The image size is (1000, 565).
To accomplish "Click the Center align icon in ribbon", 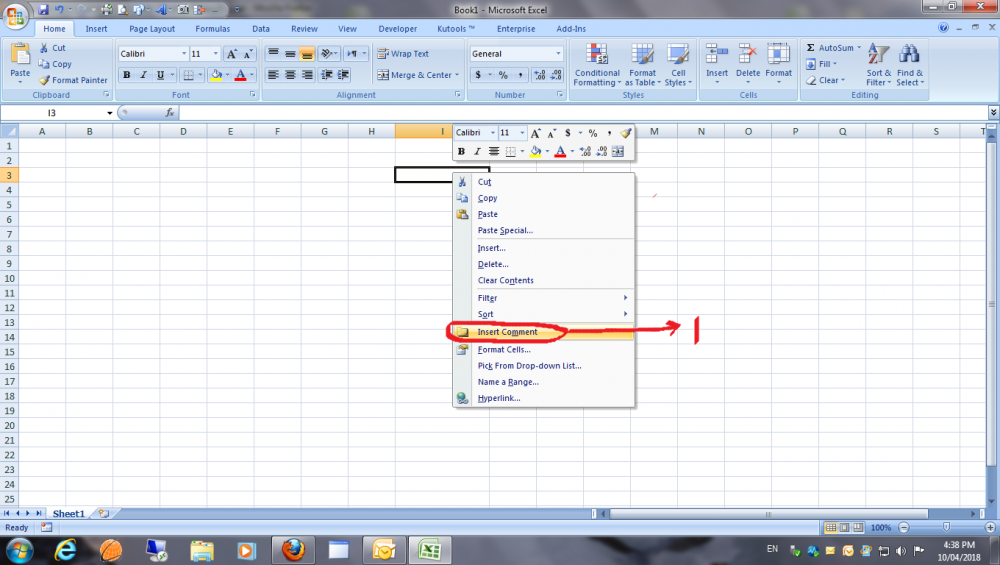I will (290, 75).
